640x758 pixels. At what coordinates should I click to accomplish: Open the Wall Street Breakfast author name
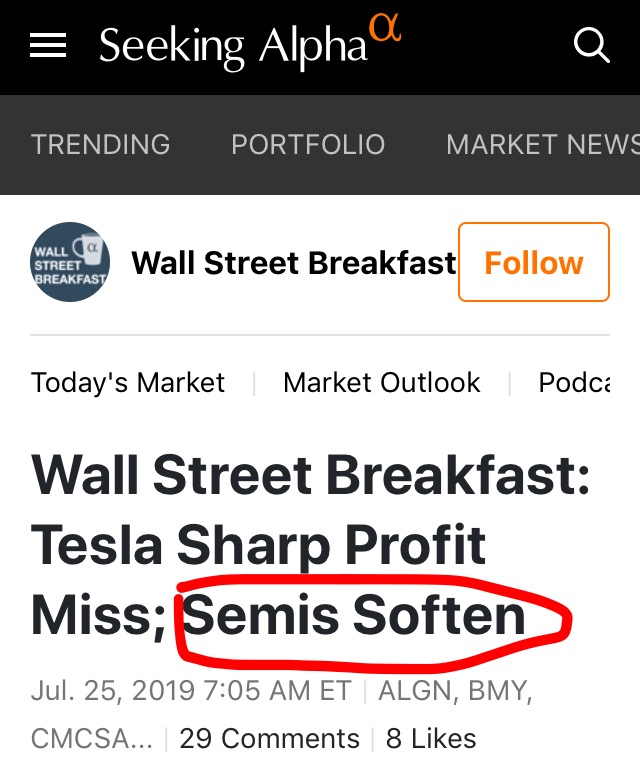point(294,263)
